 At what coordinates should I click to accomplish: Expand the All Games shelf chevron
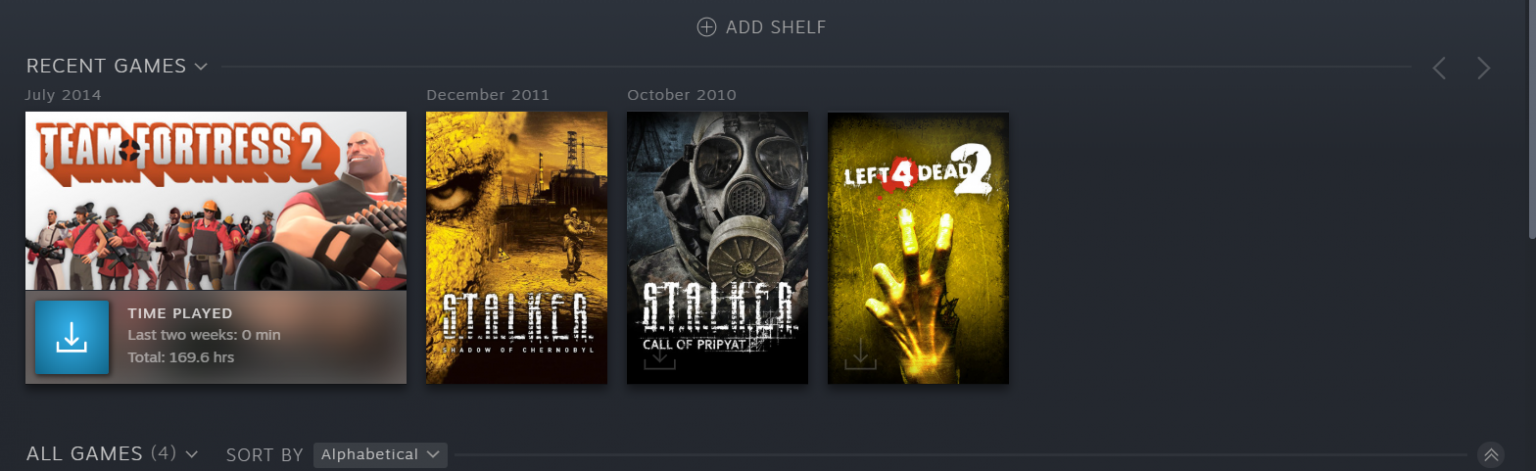[x=192, y=455]
